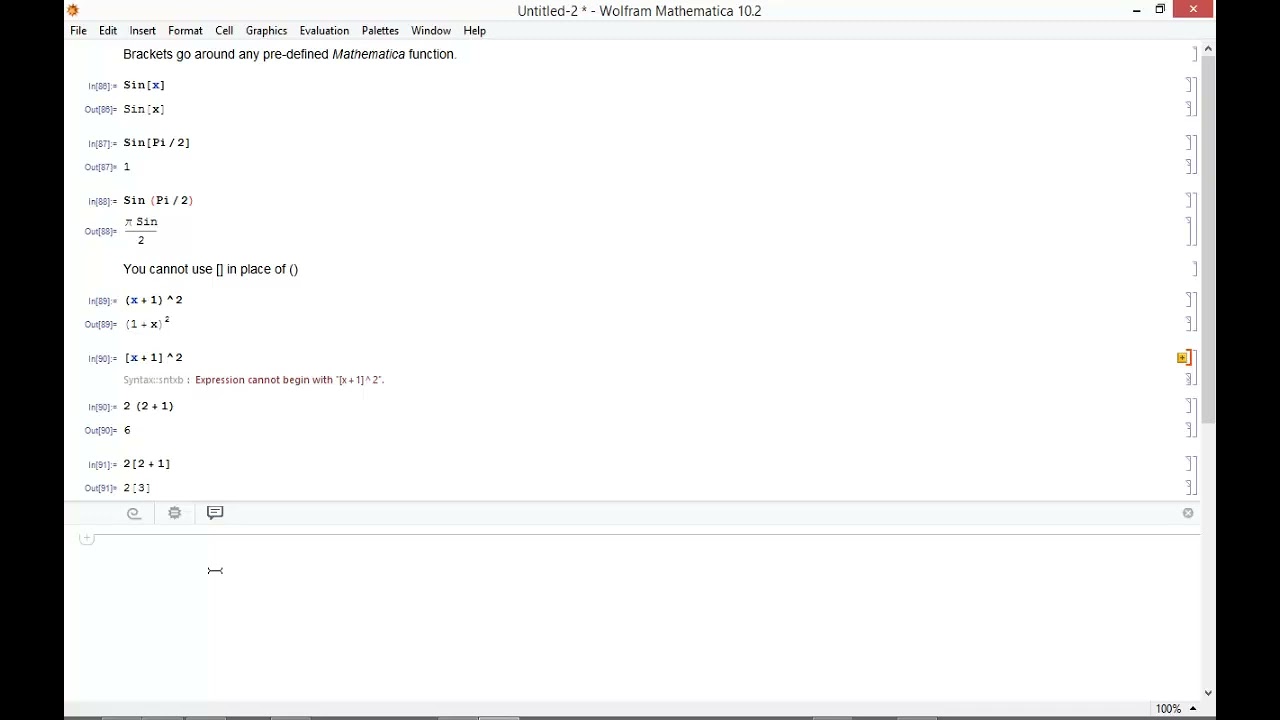Open the Insert menu
The height and width of the screenshot is (720, 1280).
(x=142, y=30)
